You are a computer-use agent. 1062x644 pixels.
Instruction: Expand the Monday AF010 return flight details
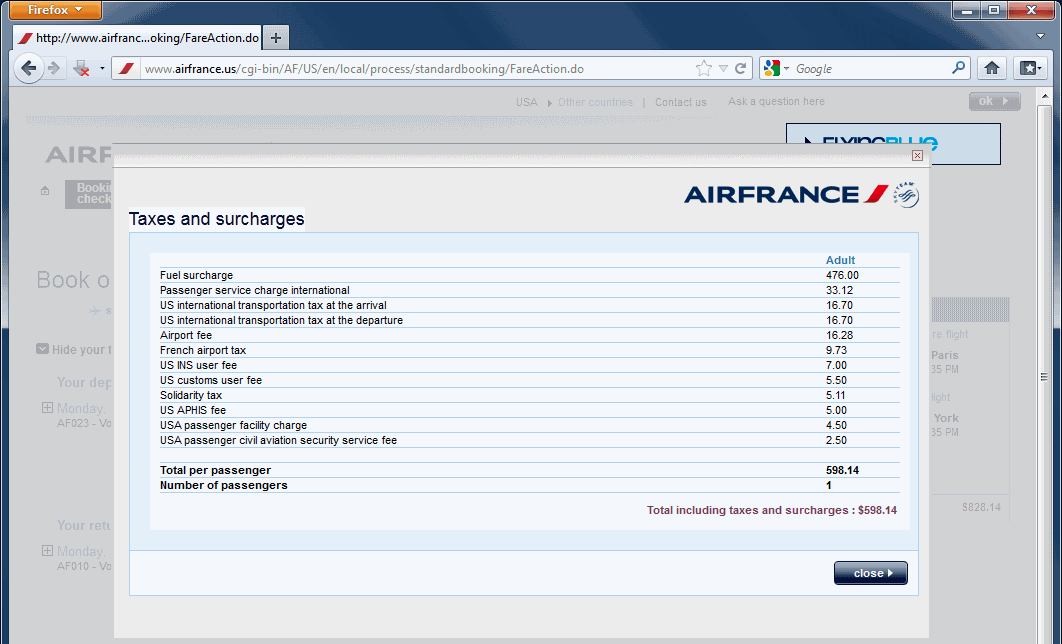tap(47, 551)
